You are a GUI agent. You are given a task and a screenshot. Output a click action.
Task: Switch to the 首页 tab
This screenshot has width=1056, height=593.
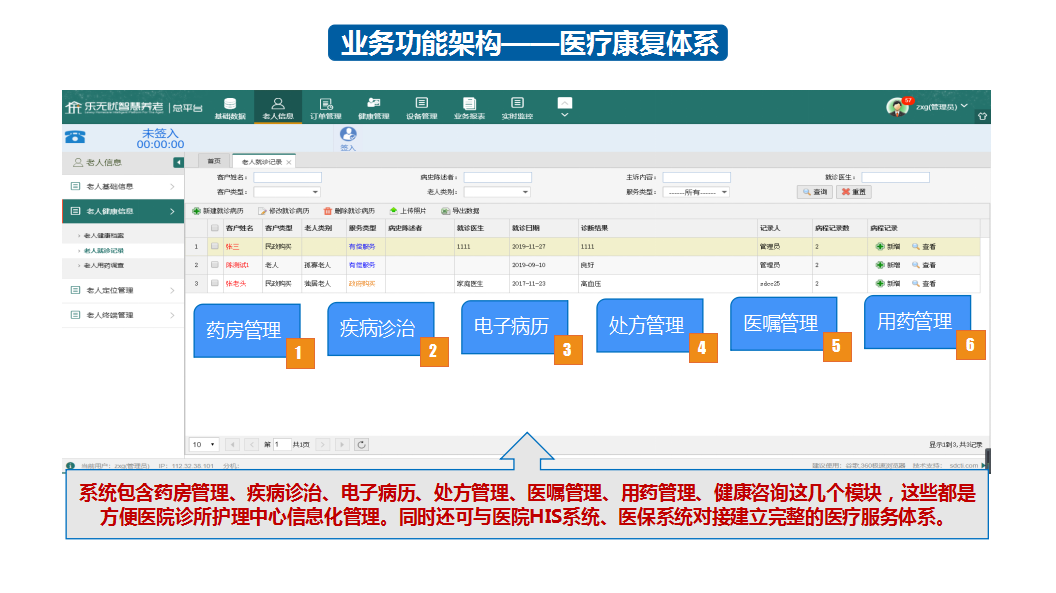(214, 162)
